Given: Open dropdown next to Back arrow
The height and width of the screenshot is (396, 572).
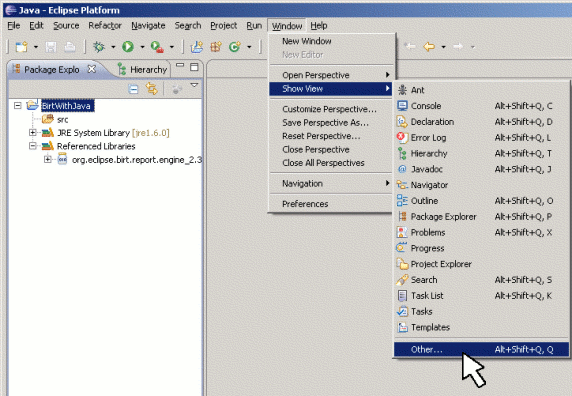Looking at the screenshot, I should (444, 47).
